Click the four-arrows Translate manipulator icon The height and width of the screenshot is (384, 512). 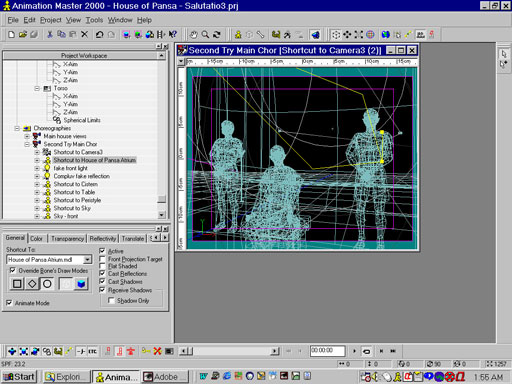pos(347,34)
